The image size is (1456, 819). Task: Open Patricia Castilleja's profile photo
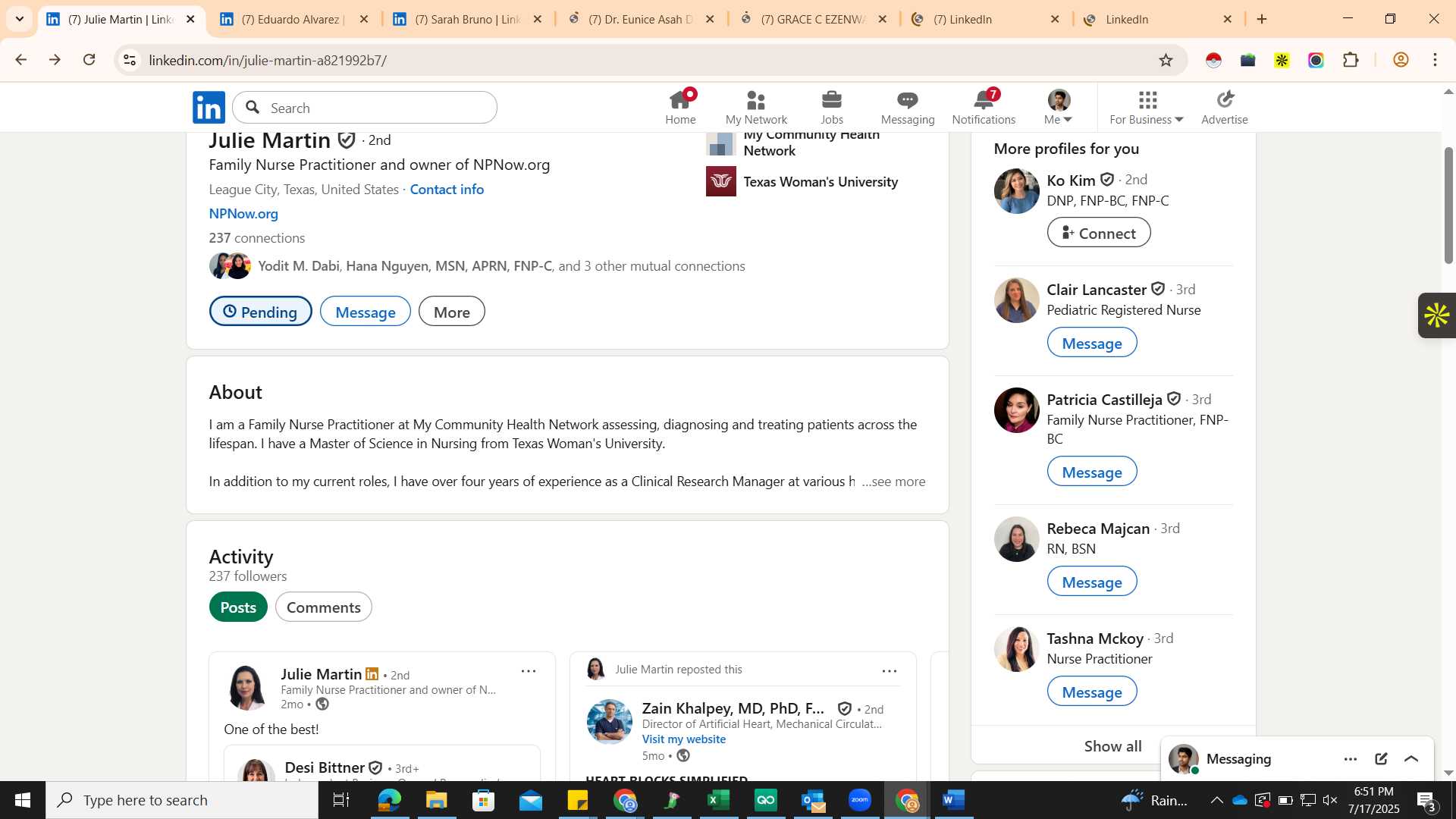coord(1016,410)
